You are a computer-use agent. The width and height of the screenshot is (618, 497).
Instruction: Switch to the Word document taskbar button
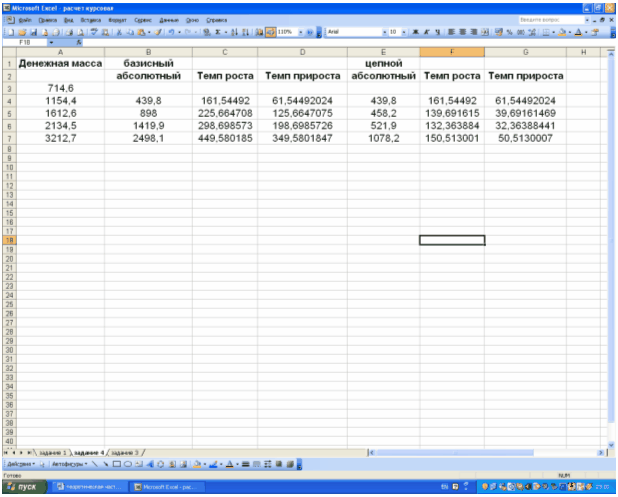pos(90,487)
